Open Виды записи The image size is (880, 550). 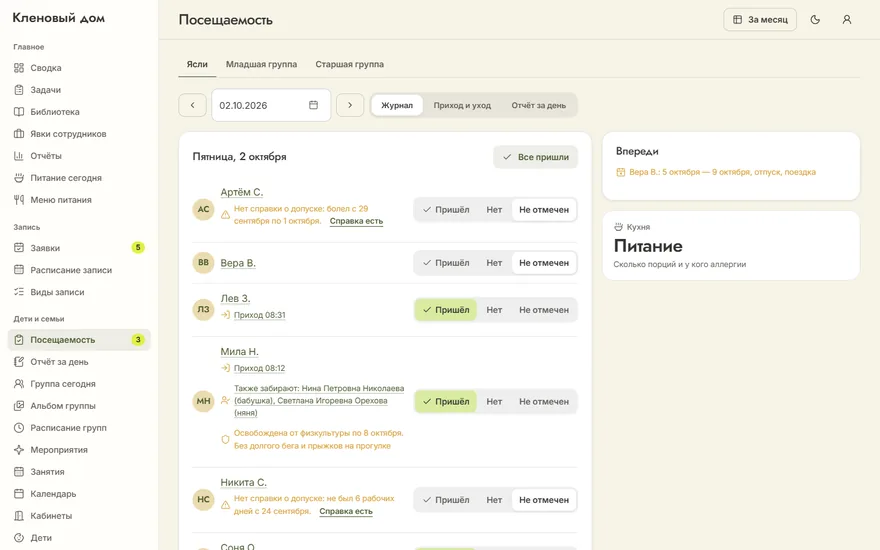[79, 292]
